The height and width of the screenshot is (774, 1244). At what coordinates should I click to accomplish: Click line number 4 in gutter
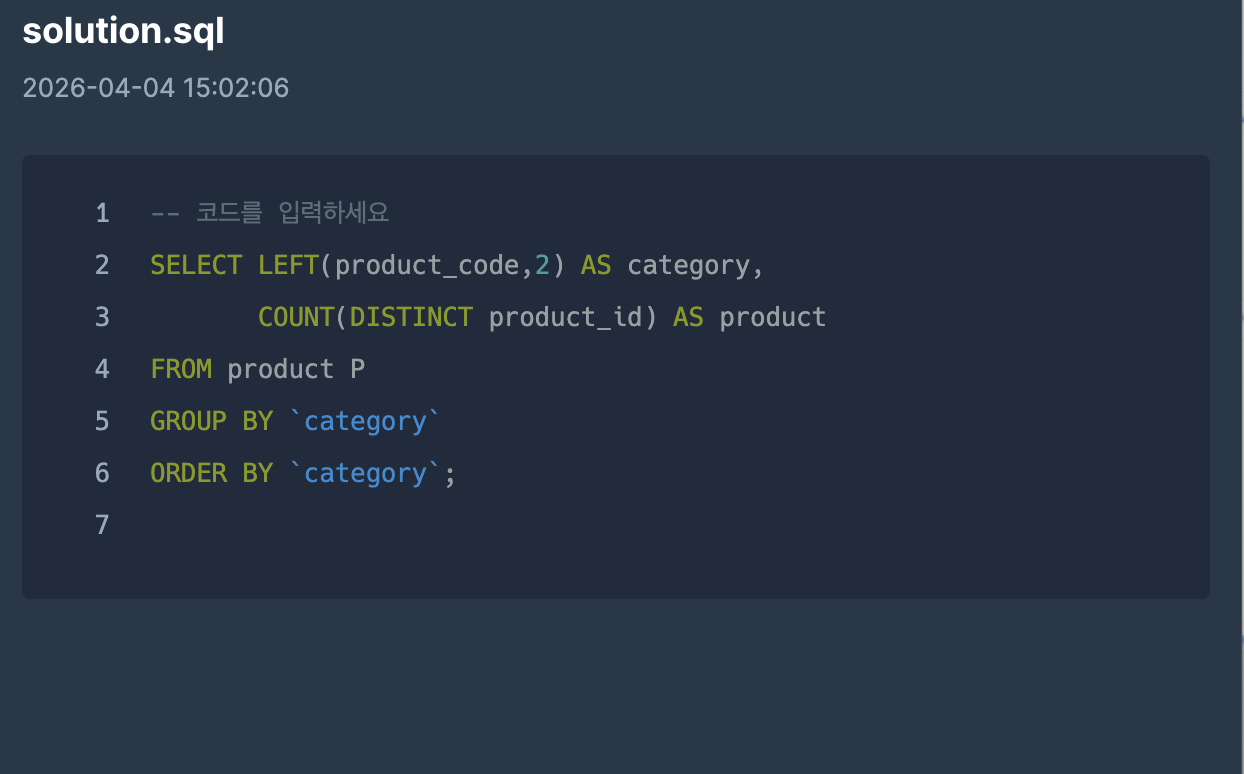click(102, 369)
